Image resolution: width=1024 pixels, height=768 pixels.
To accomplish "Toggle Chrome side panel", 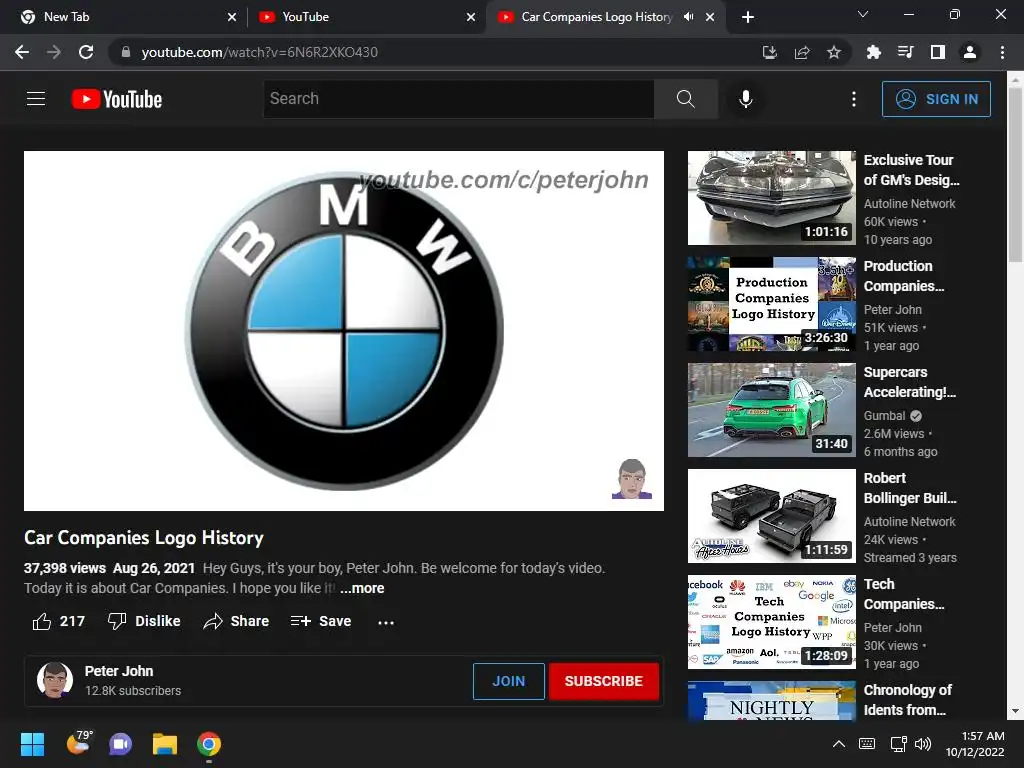I will coord(938,52).
